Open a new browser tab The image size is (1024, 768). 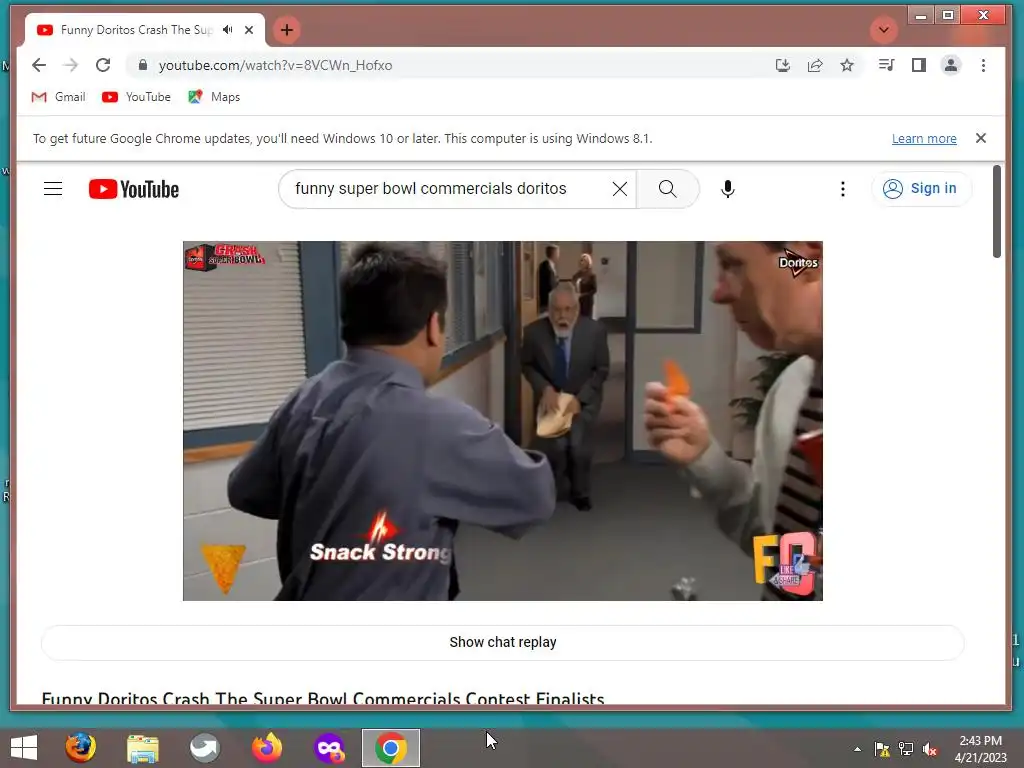tap(287, 30)
